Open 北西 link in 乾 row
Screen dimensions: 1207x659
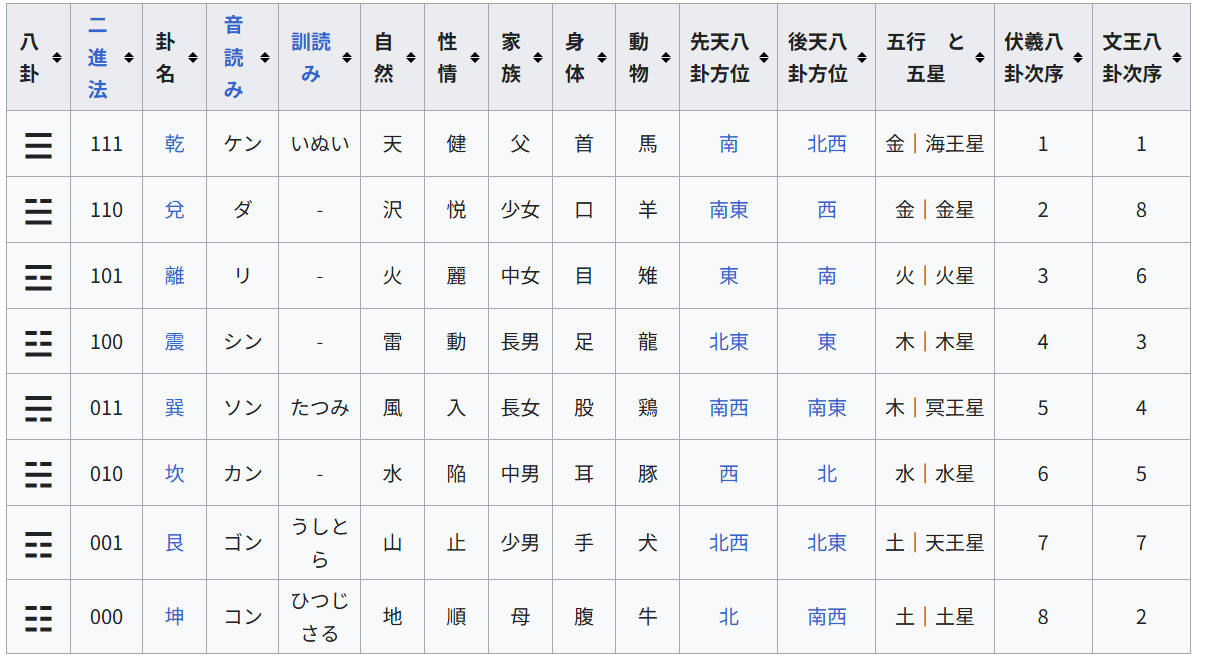(x=827, y=144)
